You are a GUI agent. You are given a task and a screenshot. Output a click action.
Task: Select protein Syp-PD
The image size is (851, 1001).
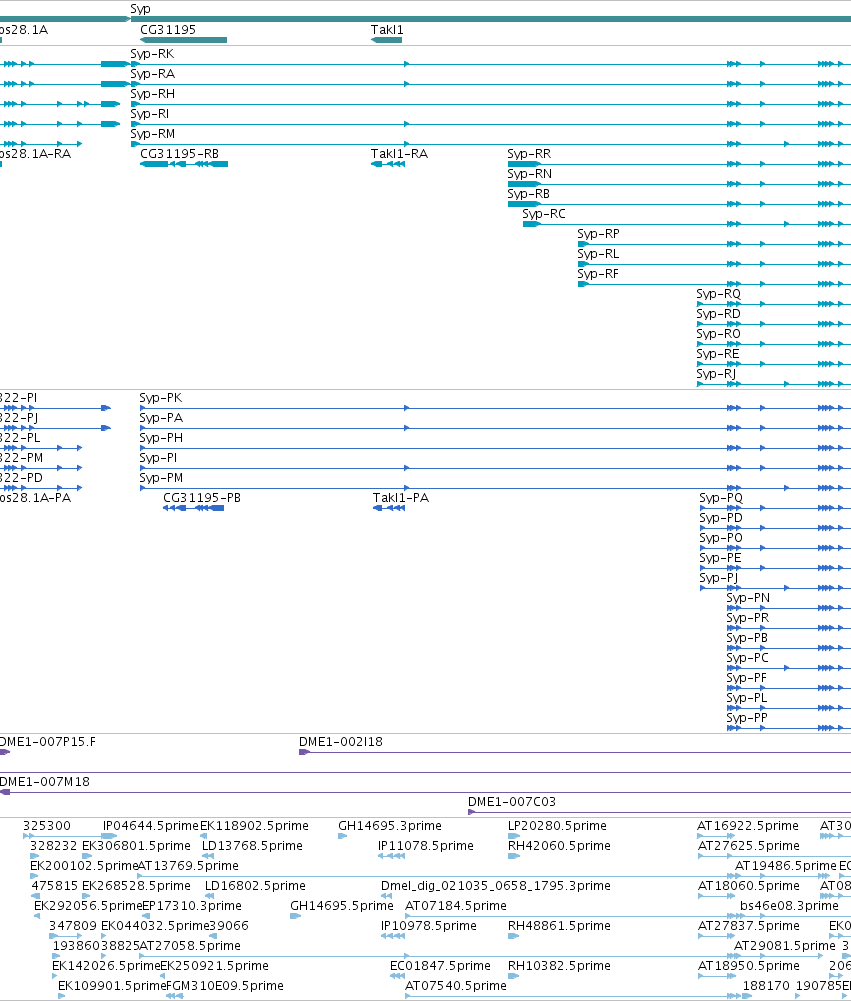click(x=721, y=518)
